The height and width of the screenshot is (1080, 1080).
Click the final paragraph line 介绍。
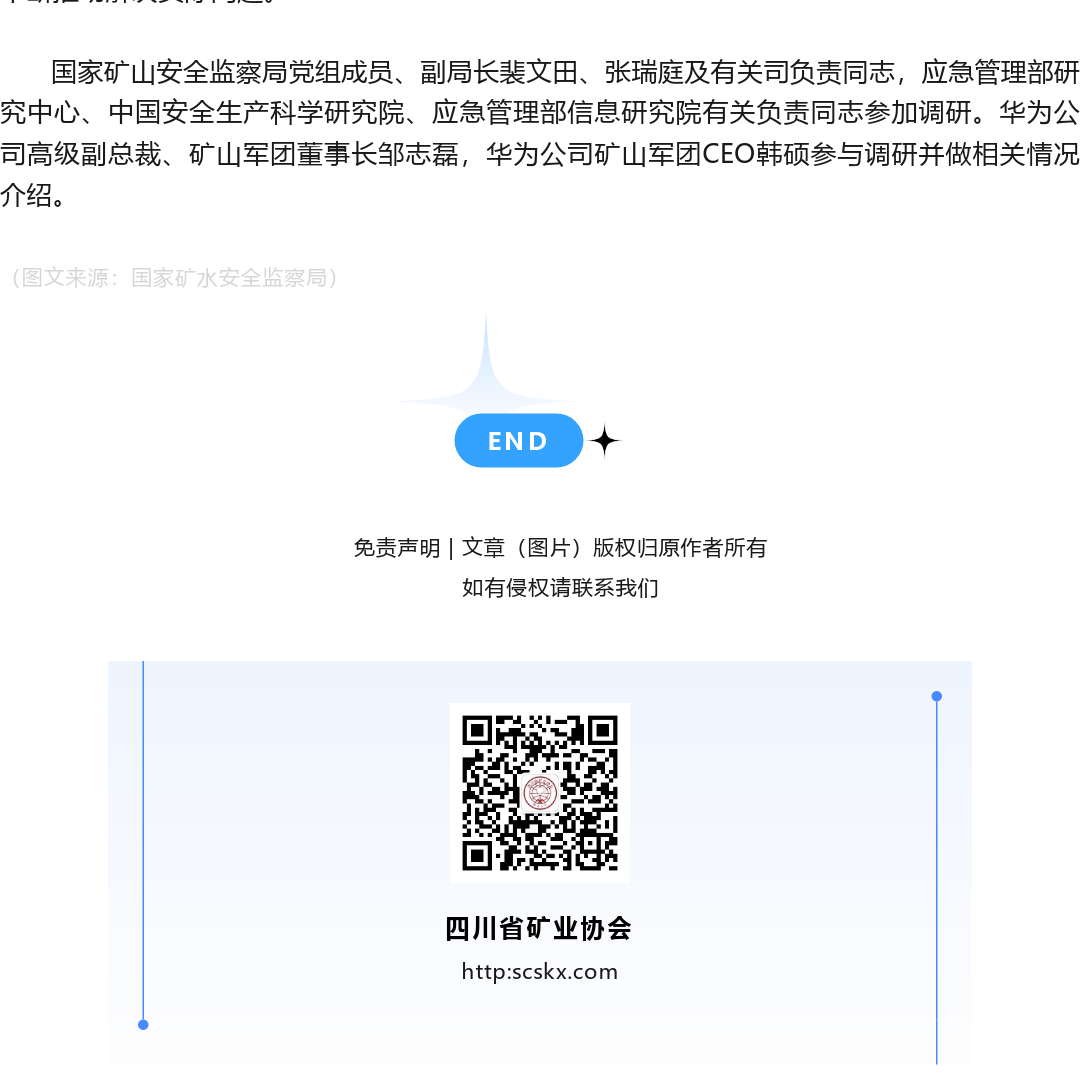[x=34, y=196]
